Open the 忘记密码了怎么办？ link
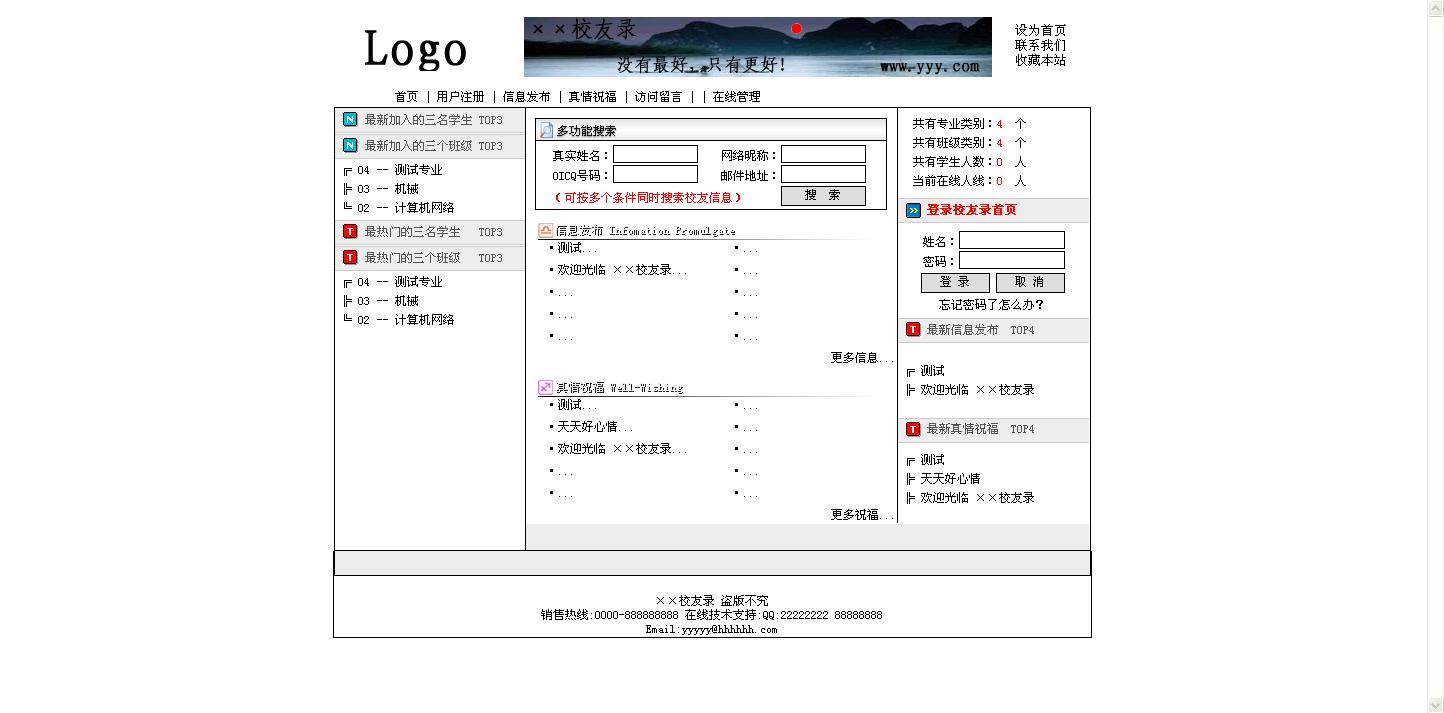Viewport: 1444px width, 713px height. pyautogui.click(x=991, y=305)
